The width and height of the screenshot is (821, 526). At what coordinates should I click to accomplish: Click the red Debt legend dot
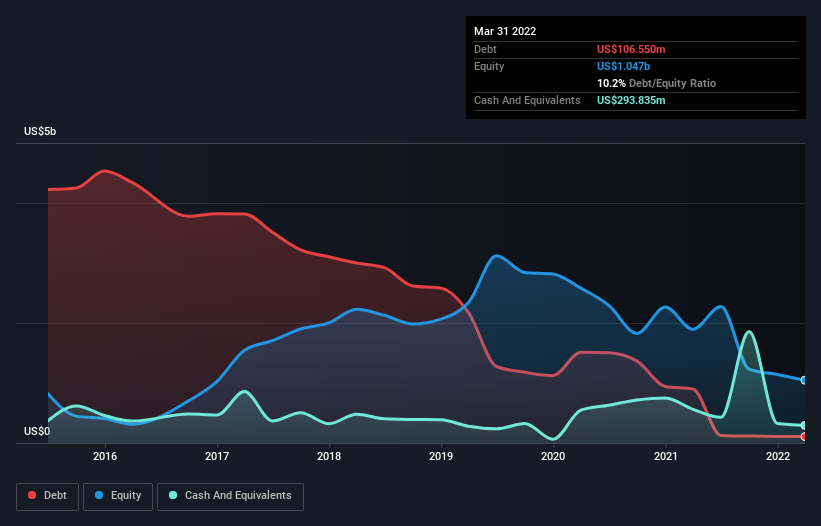pyautogui.click(x=32, y=495)
